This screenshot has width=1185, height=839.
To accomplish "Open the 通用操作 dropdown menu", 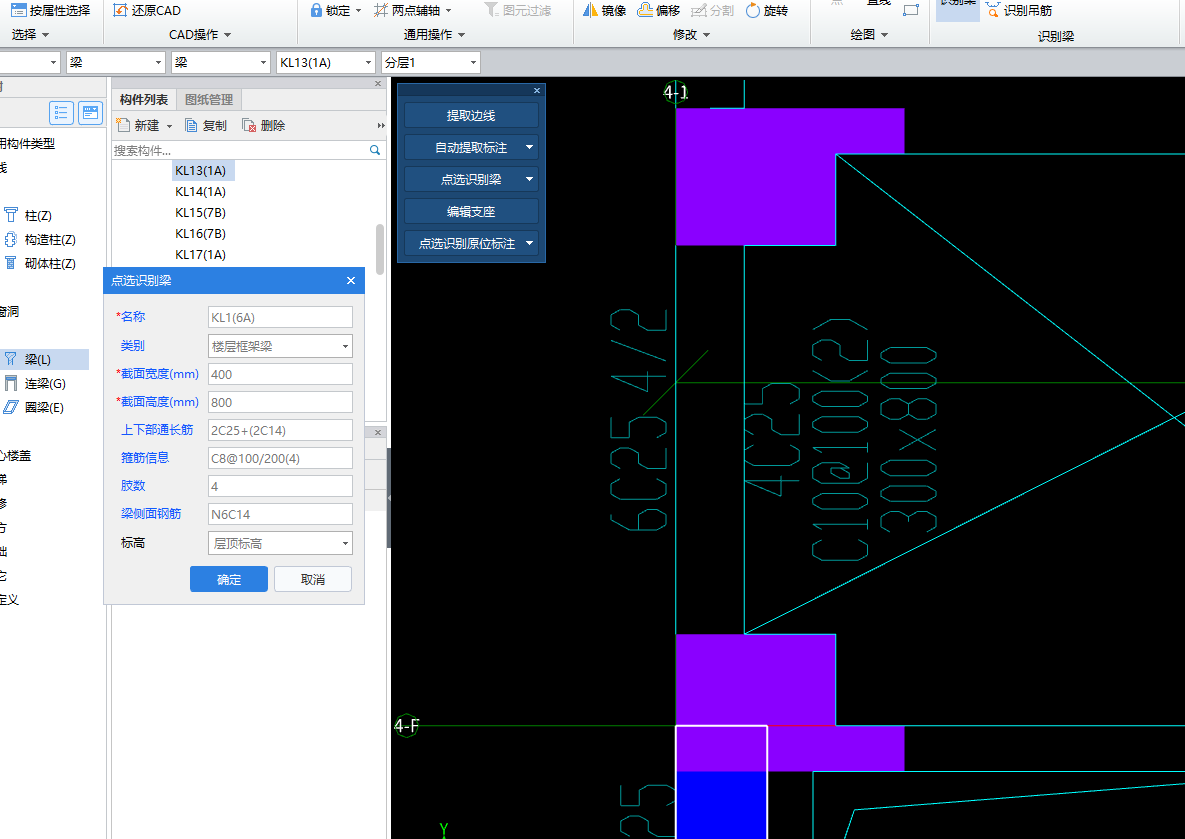I will 434,35.
